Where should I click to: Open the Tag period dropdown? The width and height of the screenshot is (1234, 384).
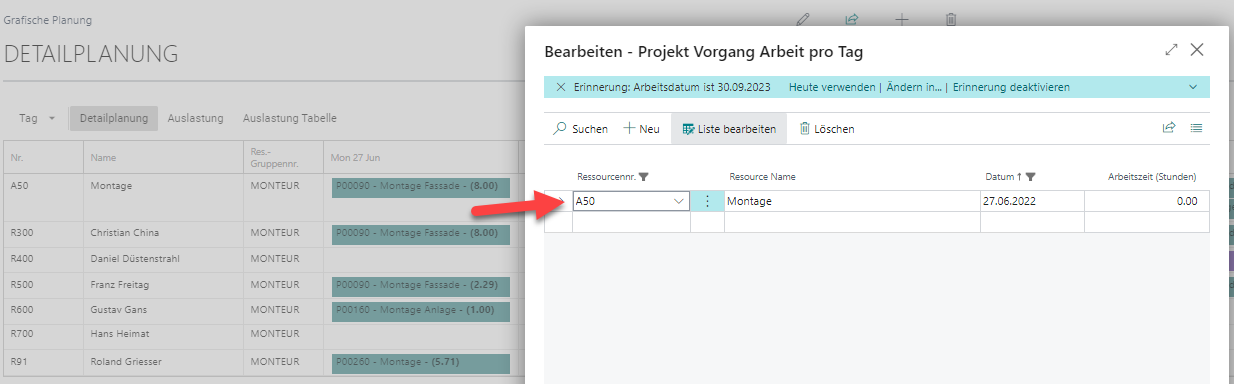[37, 118]
